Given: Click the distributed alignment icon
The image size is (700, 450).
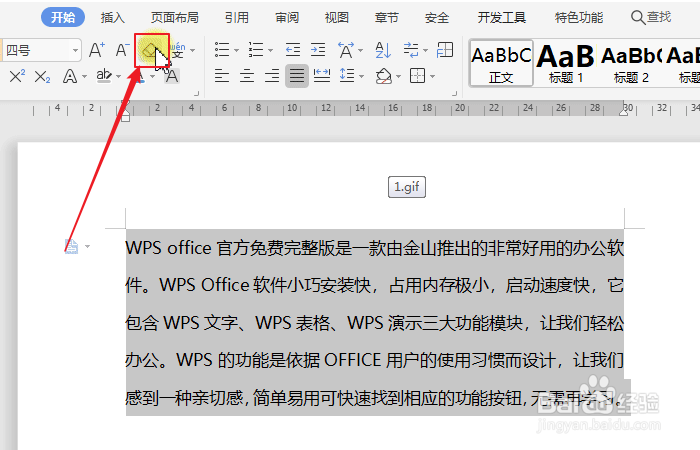Looking at the screenshot, I should (322, 76).
